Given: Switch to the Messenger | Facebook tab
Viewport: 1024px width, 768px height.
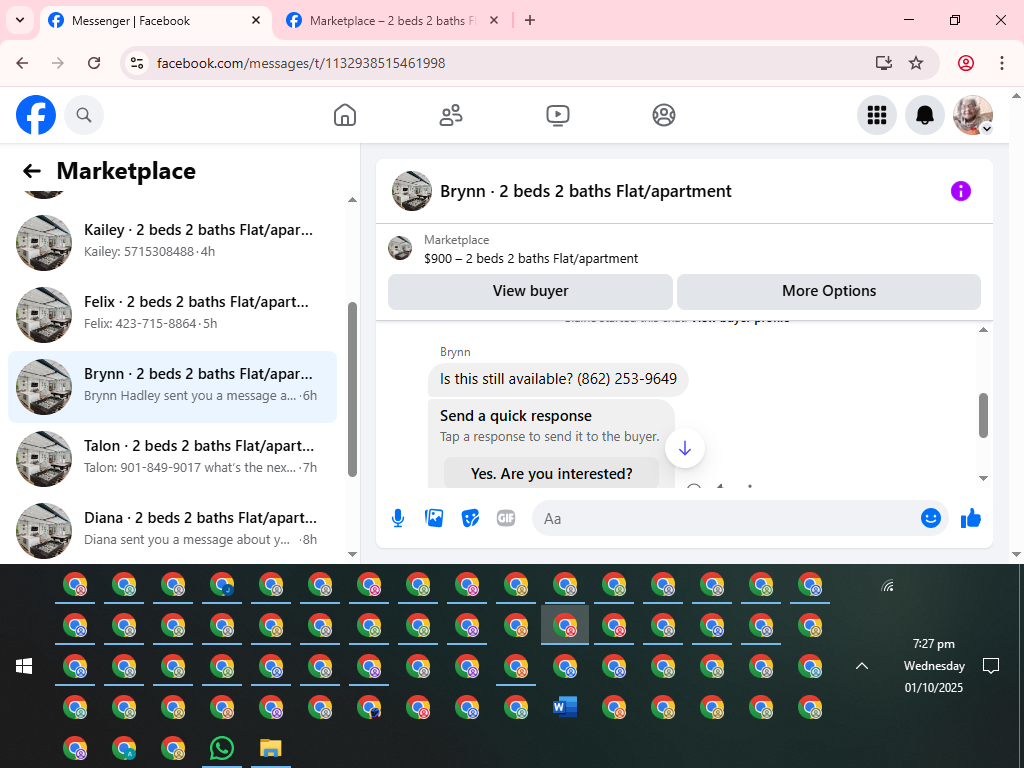Looking at the screenshot, I should pyautogui.click(x=156, y=21).
